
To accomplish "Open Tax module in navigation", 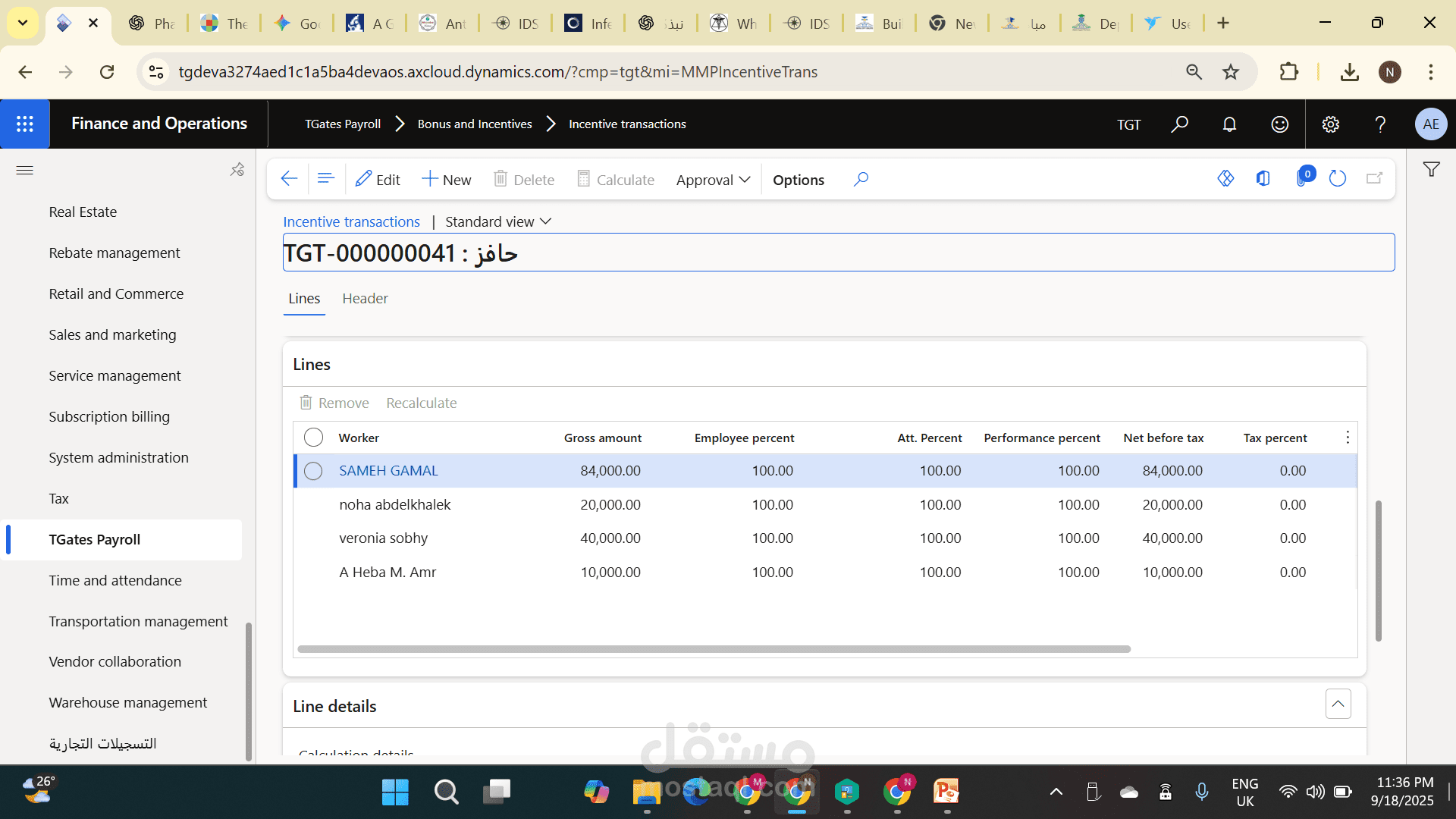I will [58, 498].
